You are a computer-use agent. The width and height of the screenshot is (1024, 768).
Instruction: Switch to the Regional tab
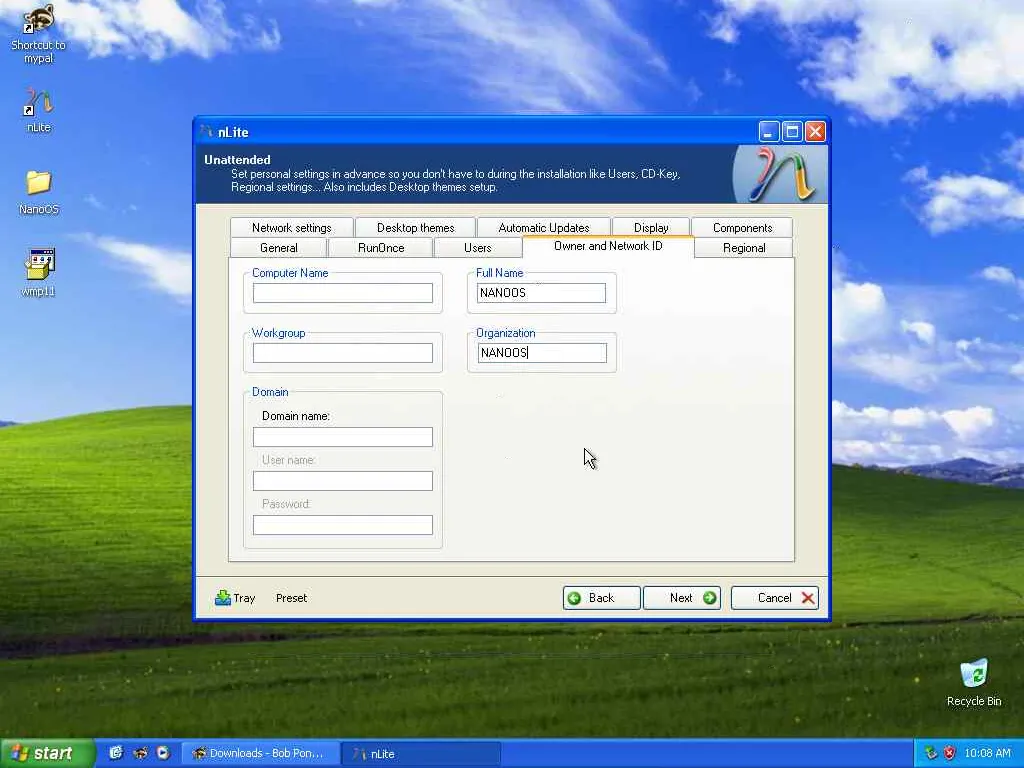[744, 248]
